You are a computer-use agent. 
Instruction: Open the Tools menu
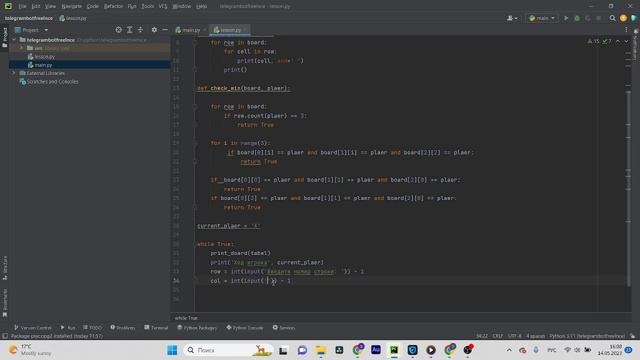(148, 6)
